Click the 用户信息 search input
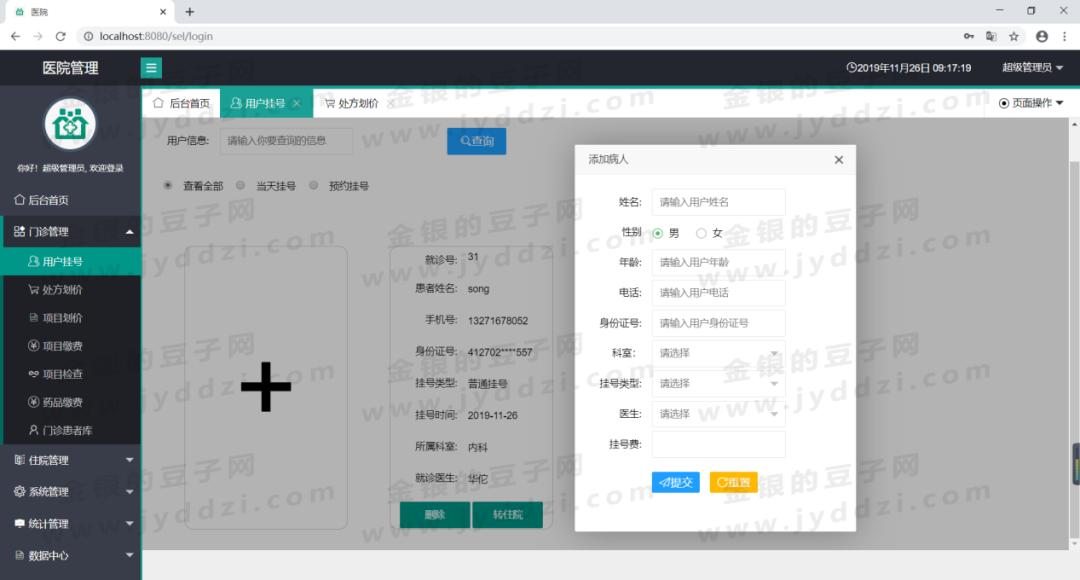 pyautogui.click(x=287, y=141)
